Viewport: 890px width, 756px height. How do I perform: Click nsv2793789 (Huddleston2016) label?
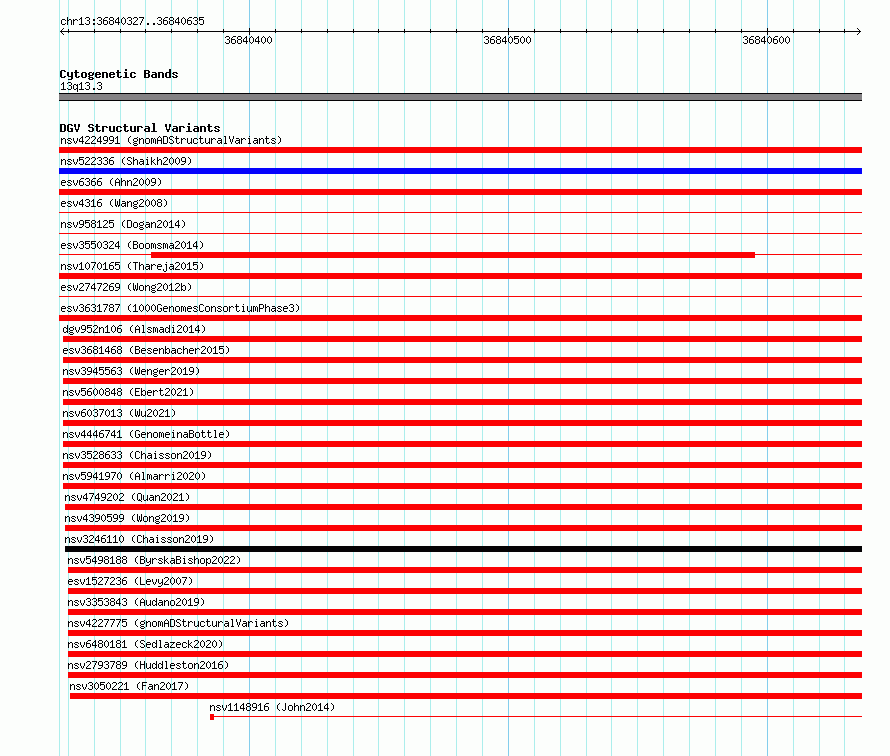click(148, 665)
